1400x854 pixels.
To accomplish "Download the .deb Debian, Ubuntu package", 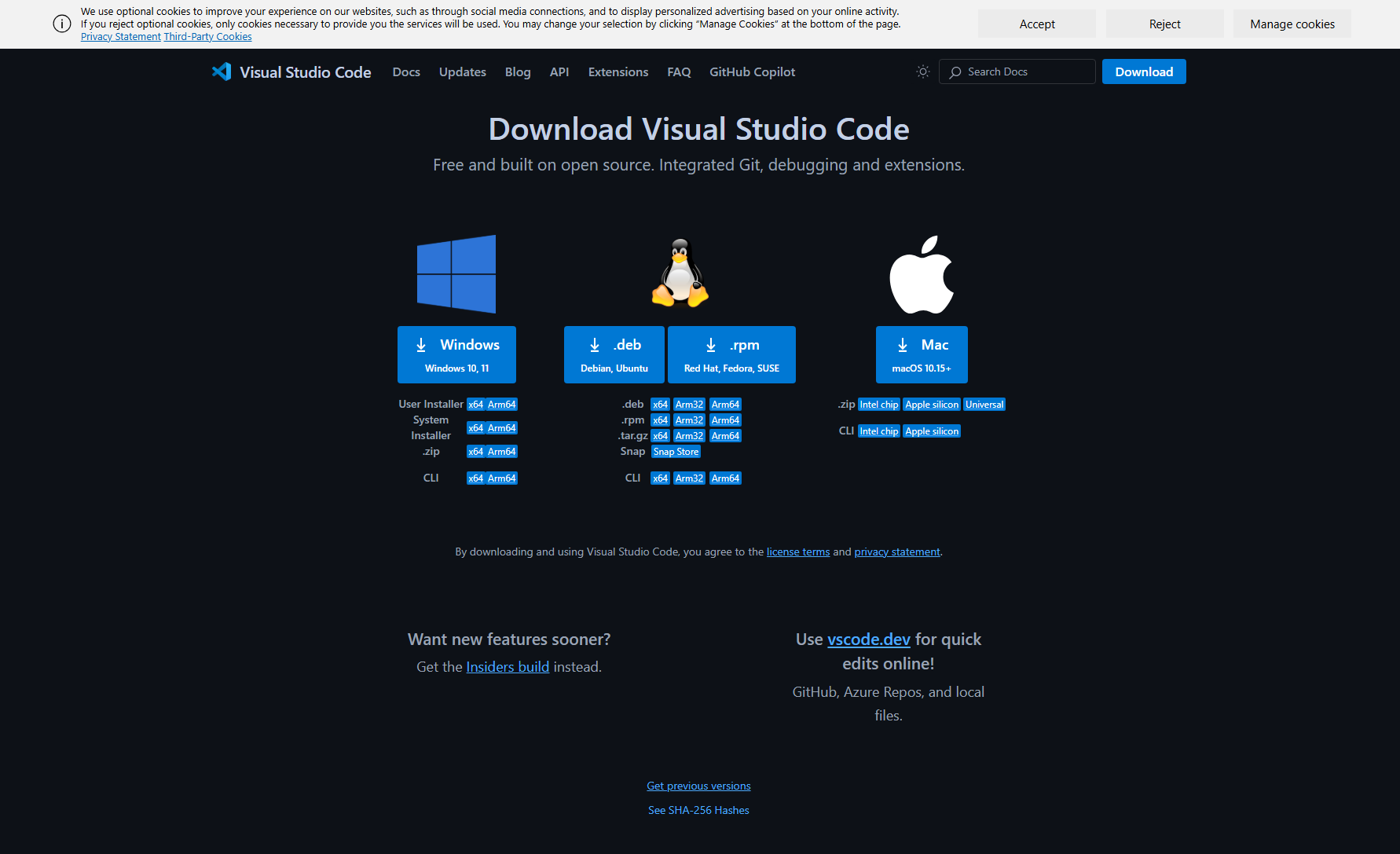I will pyautogui.click(x=614, y=354).
